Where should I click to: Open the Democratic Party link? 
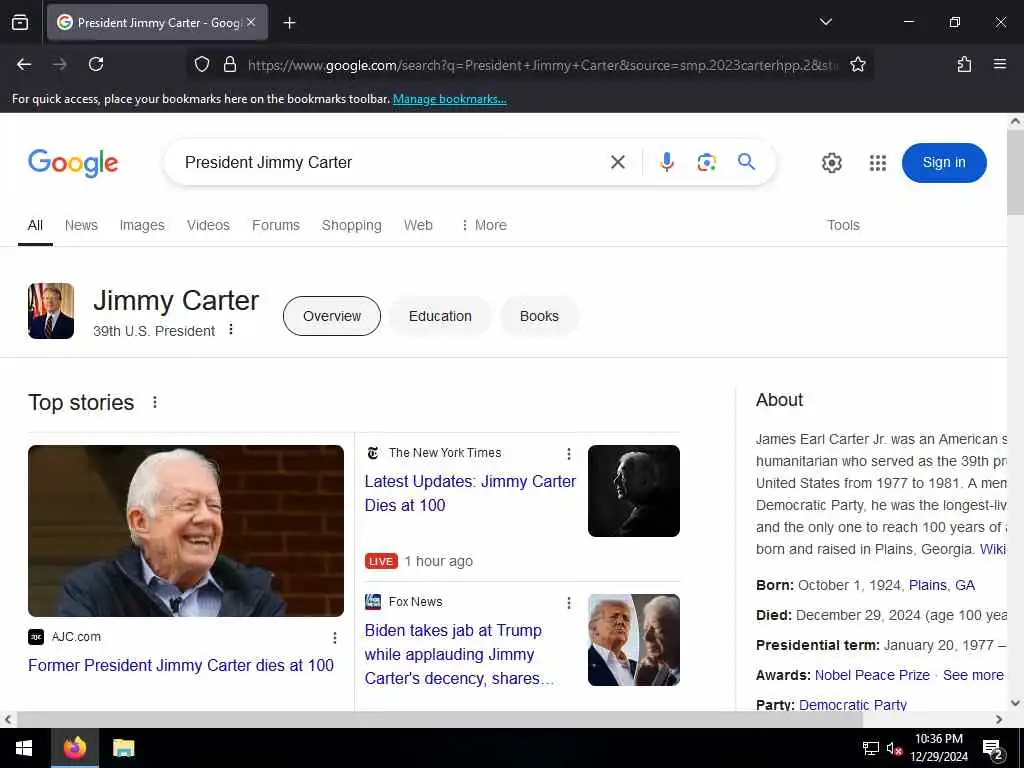[852, 705]
